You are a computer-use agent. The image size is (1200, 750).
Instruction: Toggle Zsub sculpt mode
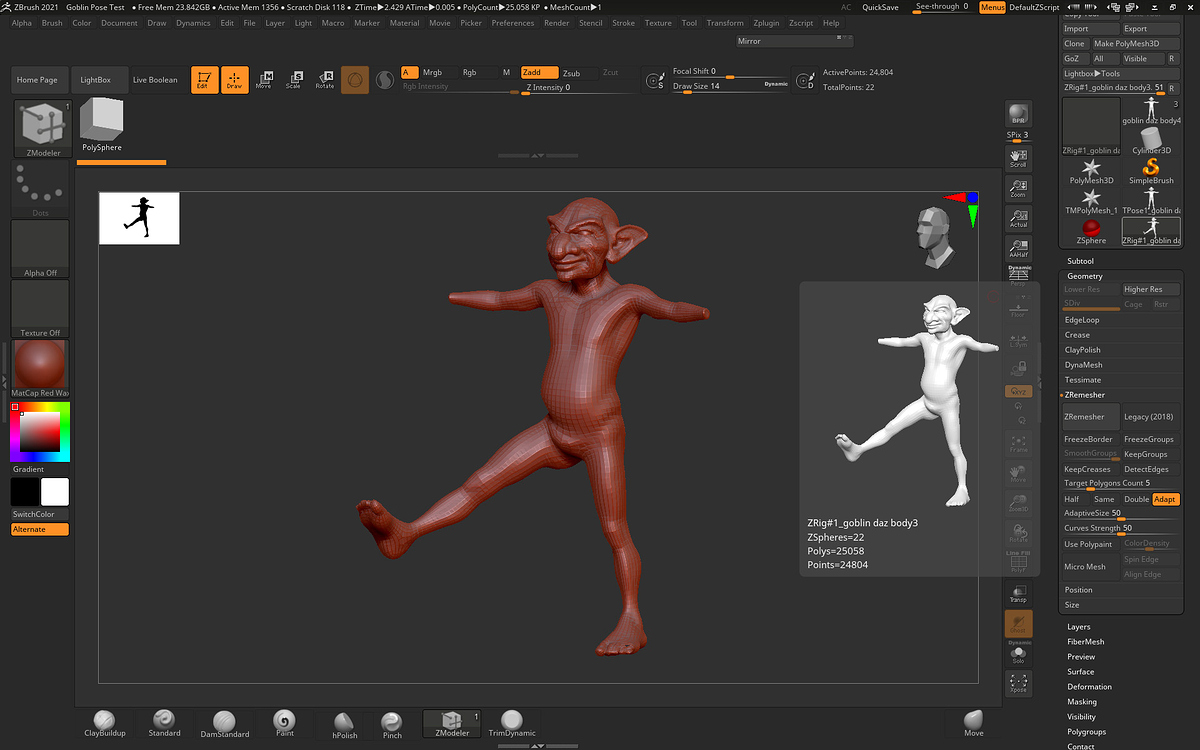click(x=578, y=72)
